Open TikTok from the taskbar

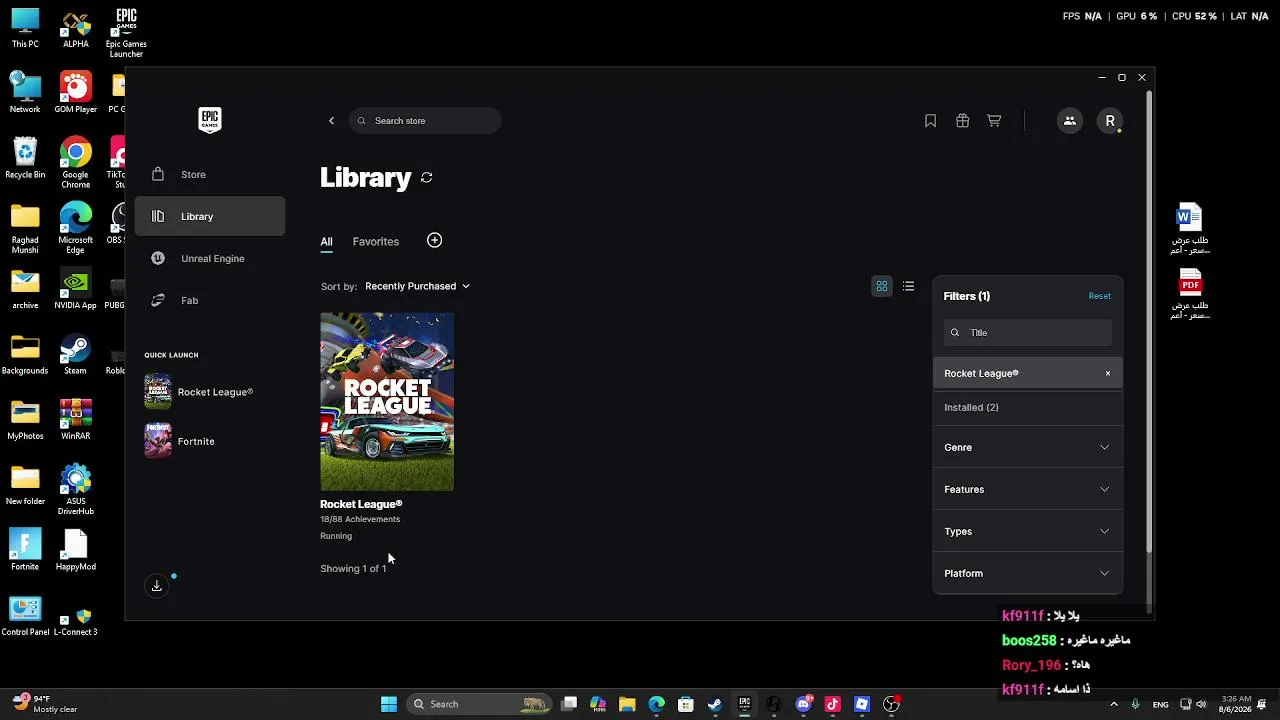click(x=832, y=704)
